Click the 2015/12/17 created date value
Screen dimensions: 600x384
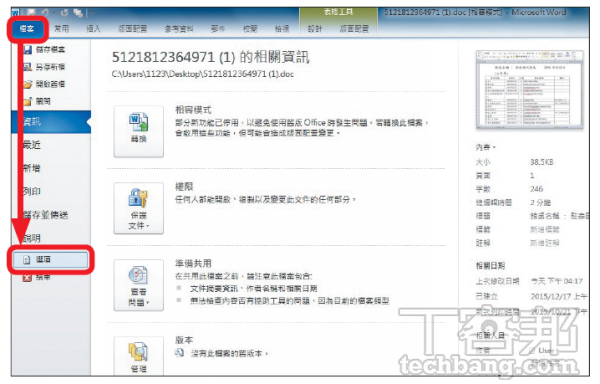[559, 296]
